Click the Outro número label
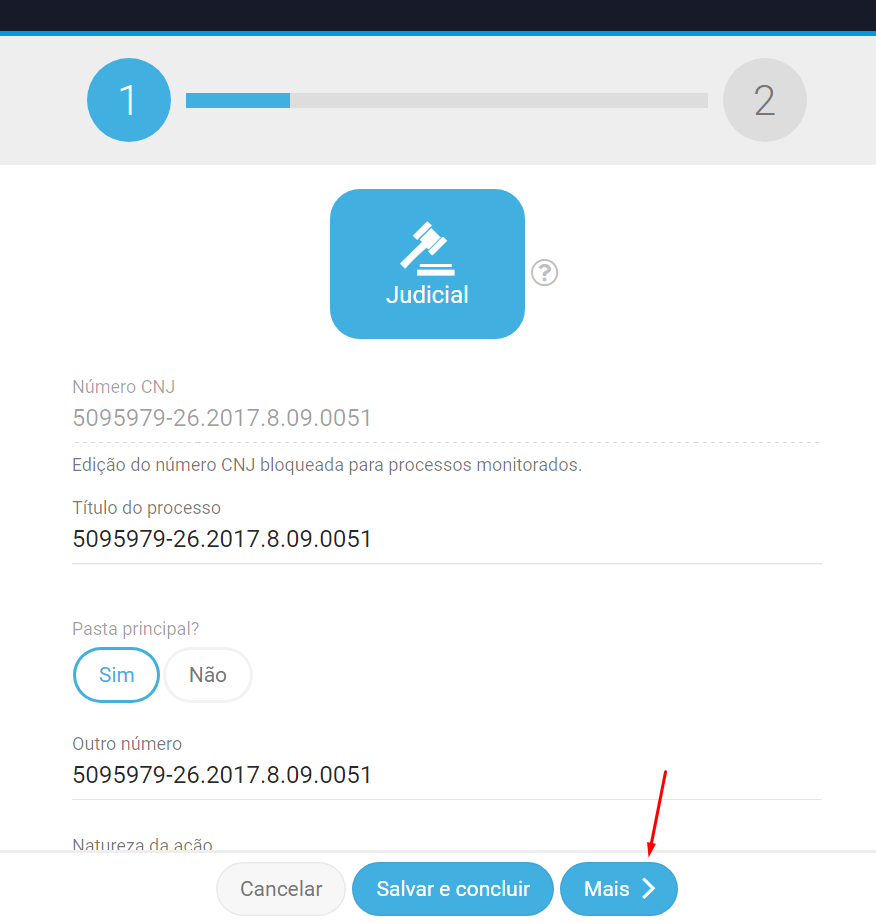This screenshot has height=924, width=876. coord(127,744)
